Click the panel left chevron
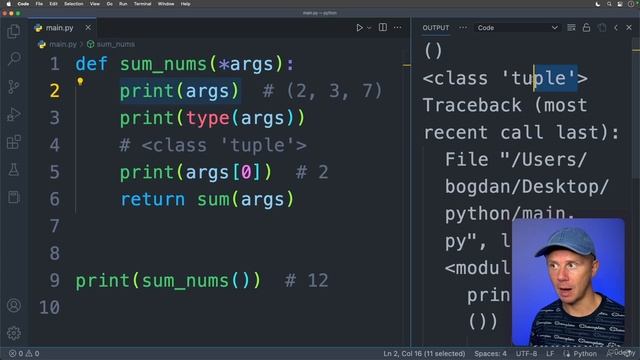Image resolution: width=640 pixels, height=360 pixels. [616, 28]
